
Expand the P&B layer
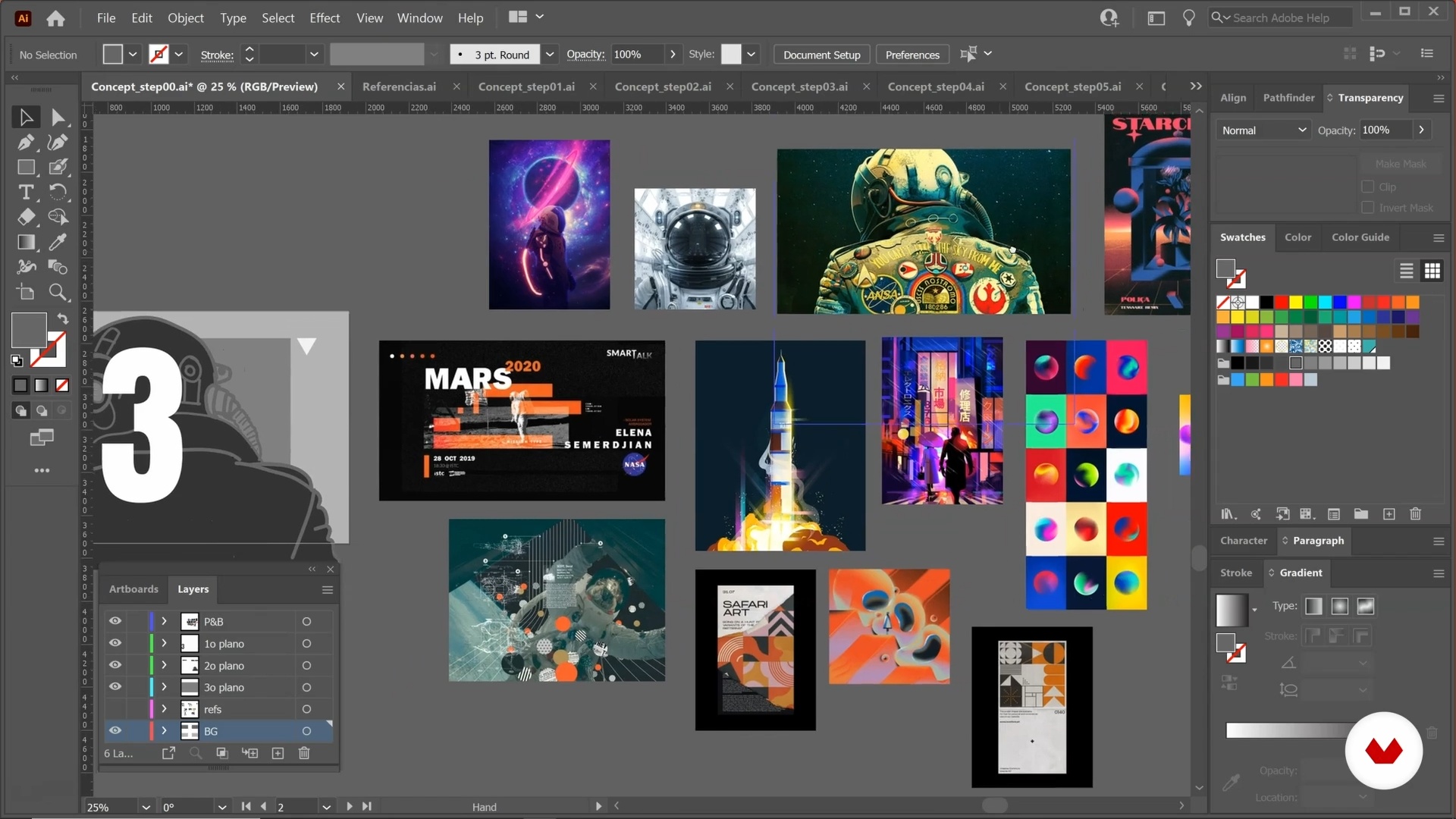(x=164, y=622)
